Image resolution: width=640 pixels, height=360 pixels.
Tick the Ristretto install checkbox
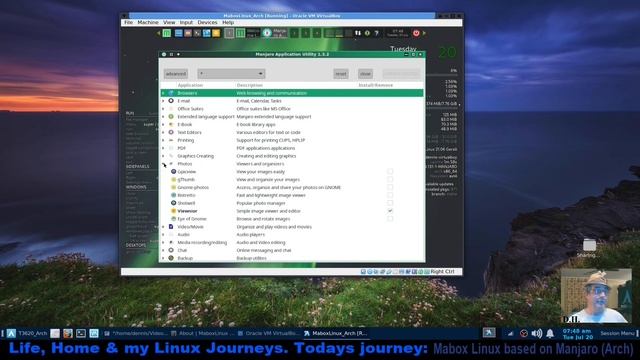390,196
